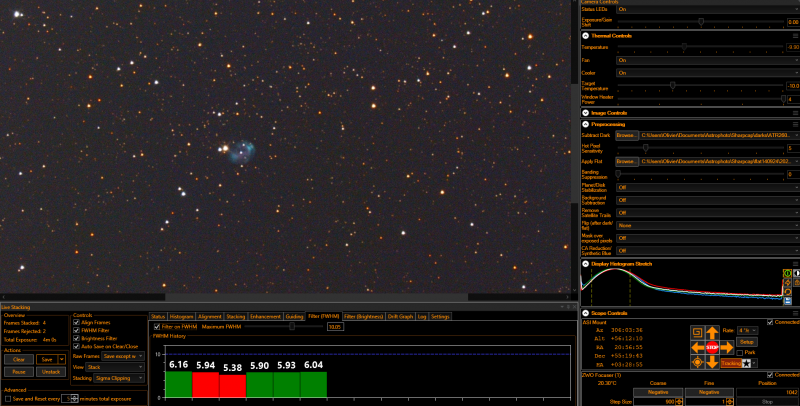800x406 pixels.
Task: Start the spiral search pattern icon
Action: click(x=697, y=333)
